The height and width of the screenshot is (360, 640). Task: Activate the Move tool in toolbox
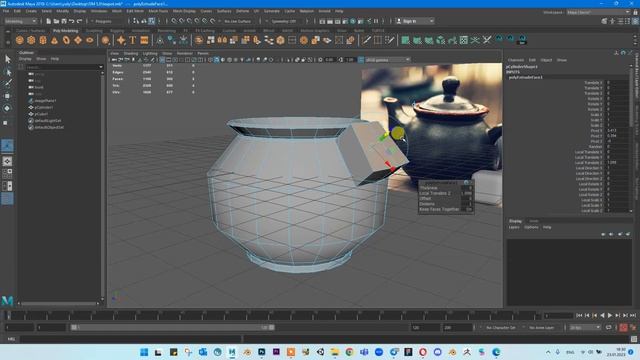click(x=7, y=96)
